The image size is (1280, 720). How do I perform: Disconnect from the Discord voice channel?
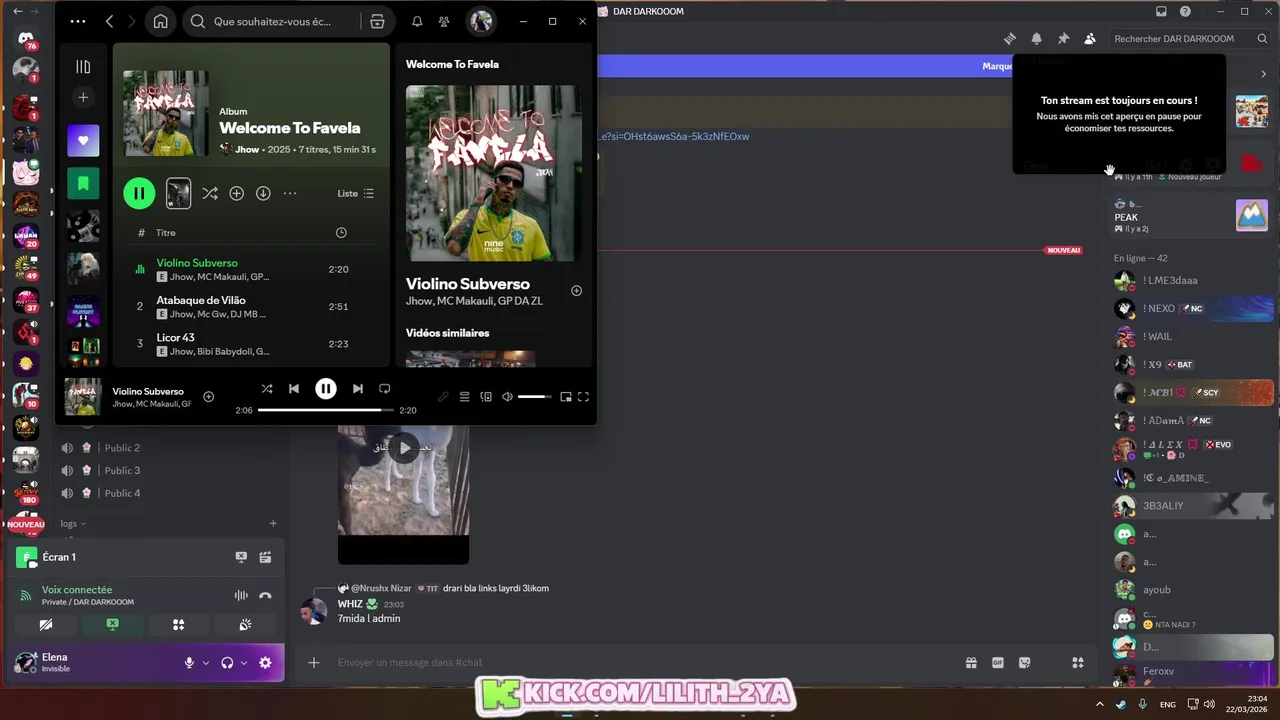pyautogui.click(x=265, y=595)
